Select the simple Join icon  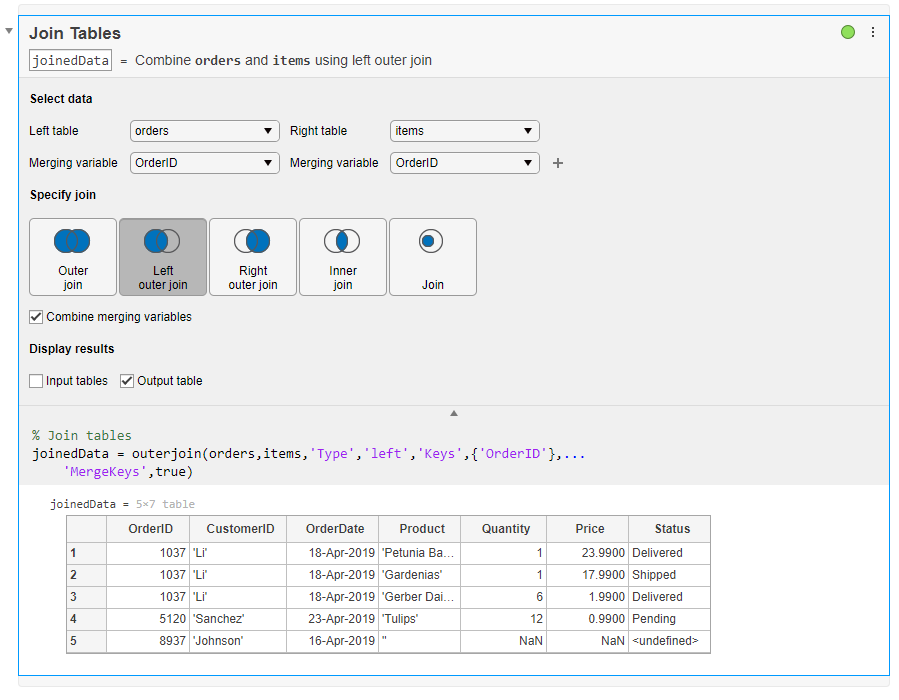[432, 257]
